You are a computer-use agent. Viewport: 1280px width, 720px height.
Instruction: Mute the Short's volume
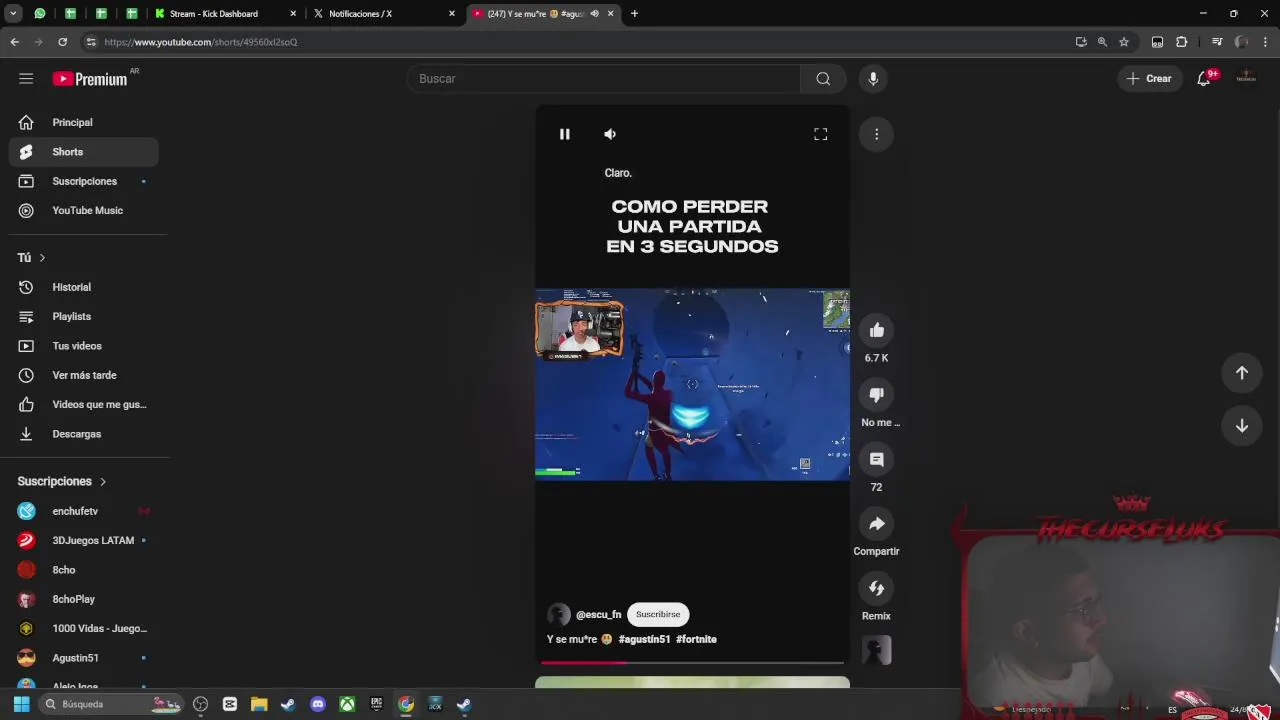(x=610, y=134)
